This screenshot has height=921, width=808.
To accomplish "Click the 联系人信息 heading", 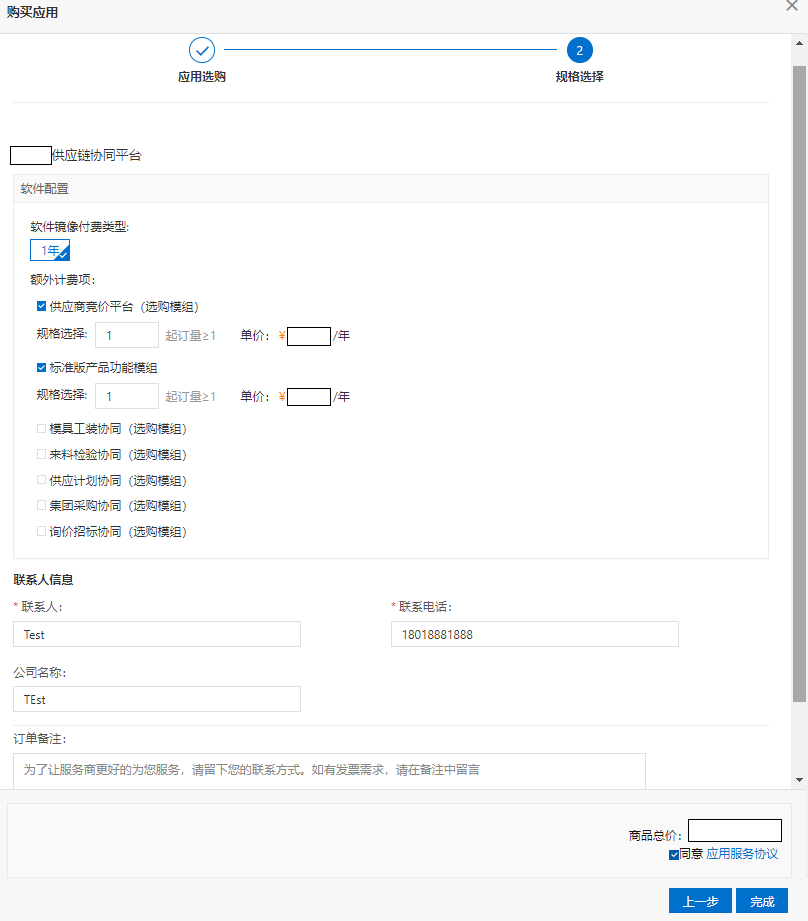I will tap(43, 580).
